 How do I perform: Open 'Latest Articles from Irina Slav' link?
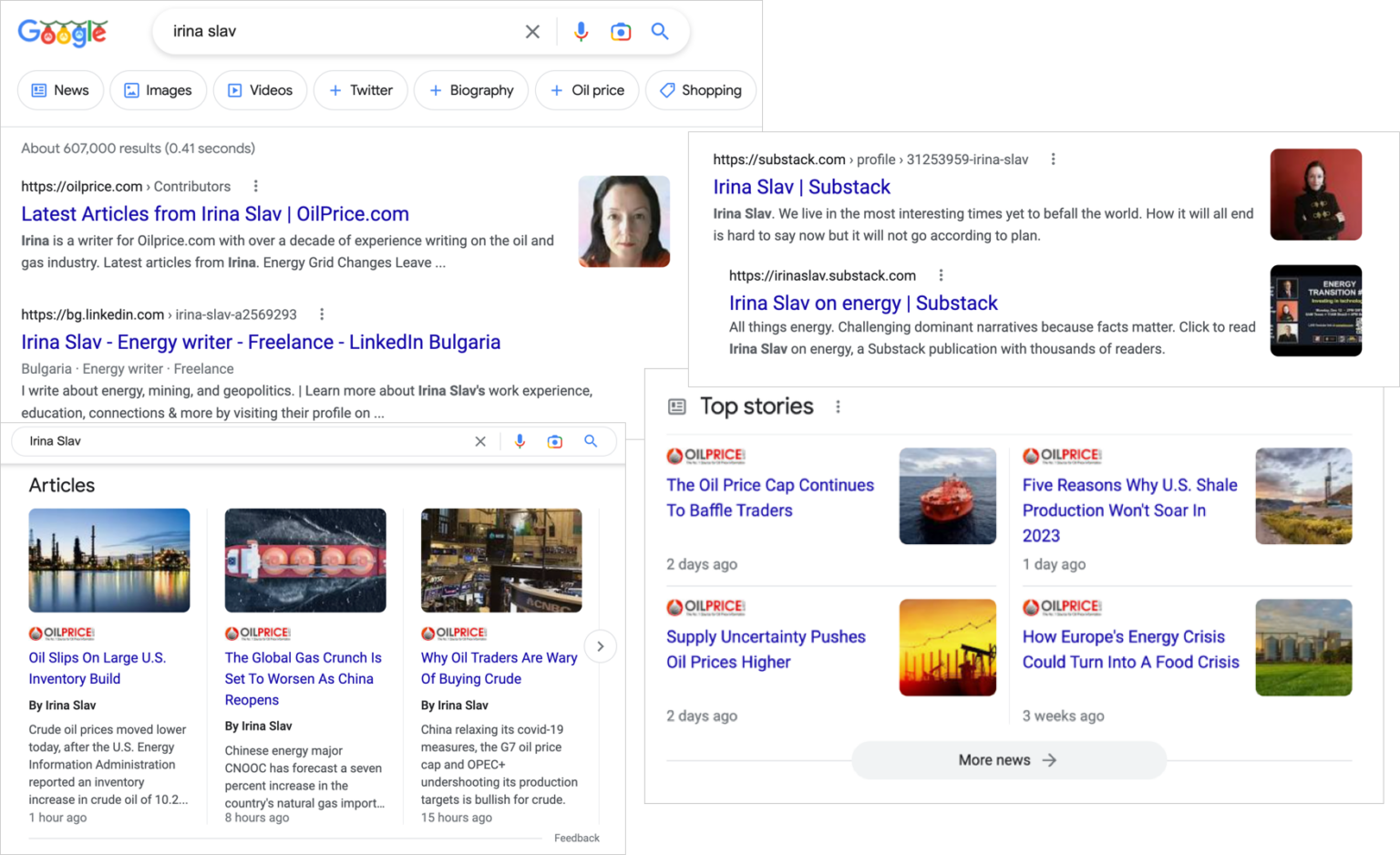click(x=215, y=214)
